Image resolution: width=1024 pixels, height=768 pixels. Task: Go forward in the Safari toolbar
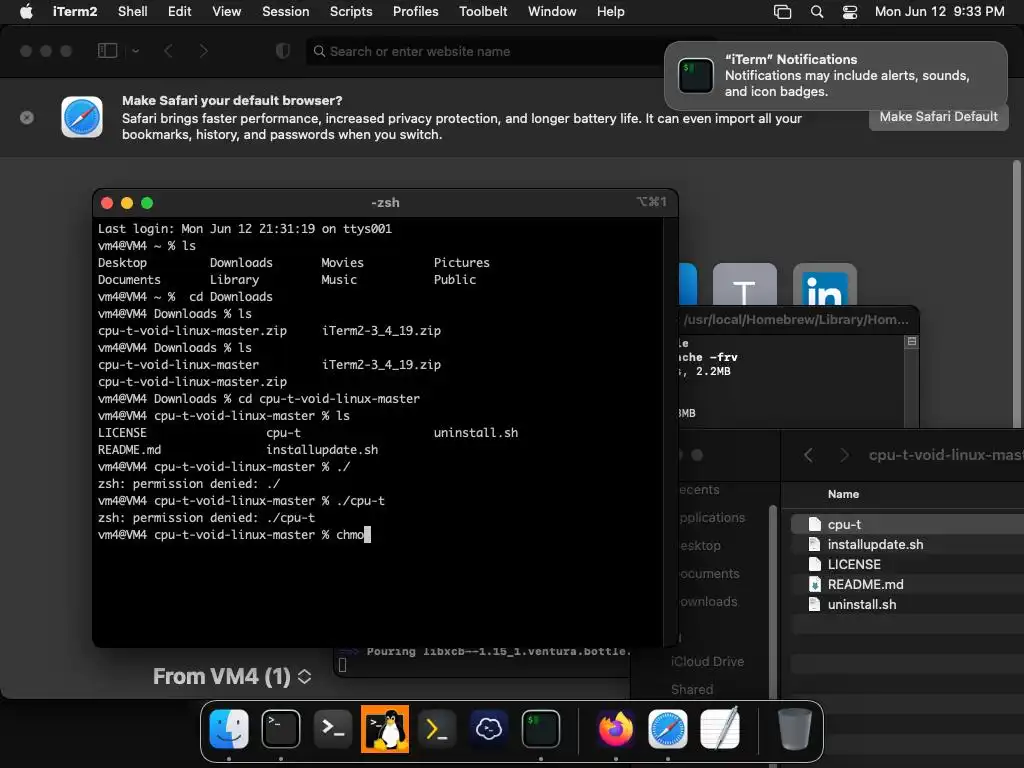click(x=204, y=51)
